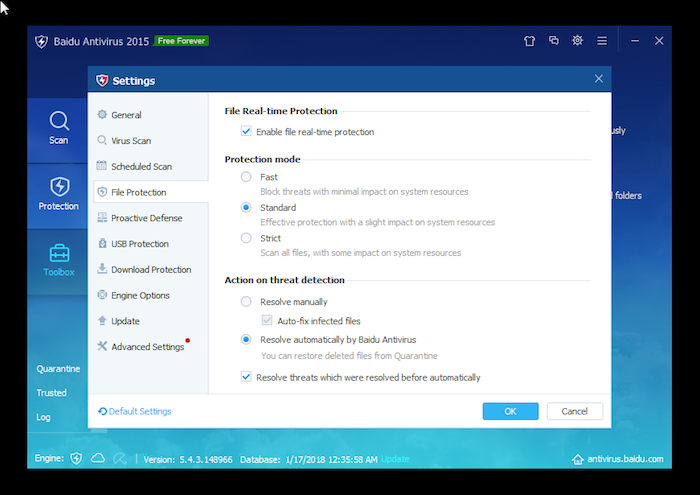Click the Advanced Settings tools icon
The height and width of the screenshot is (495, 700).
pos(102,346)
